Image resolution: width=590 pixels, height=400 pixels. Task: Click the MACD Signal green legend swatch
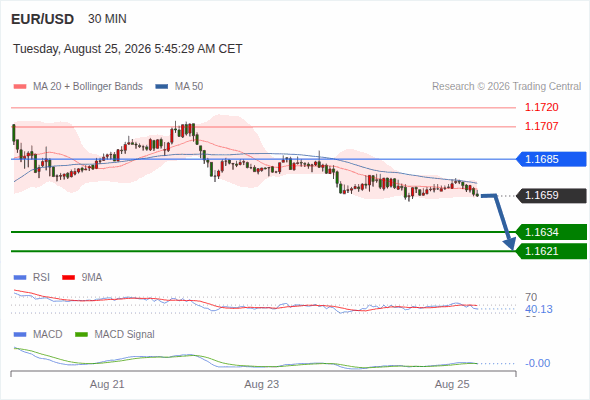(x=81, y=335)
